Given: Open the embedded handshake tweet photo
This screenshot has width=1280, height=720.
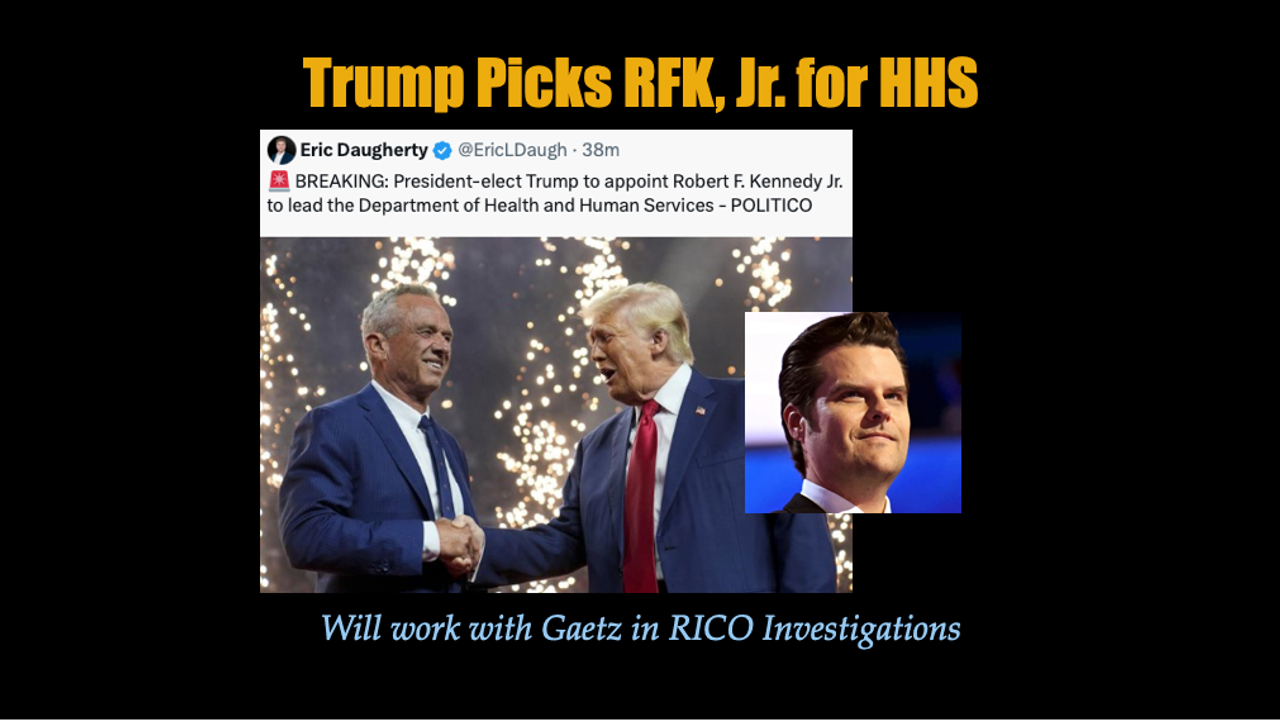Looking at the screenshot, I should [x=556, y=415].
